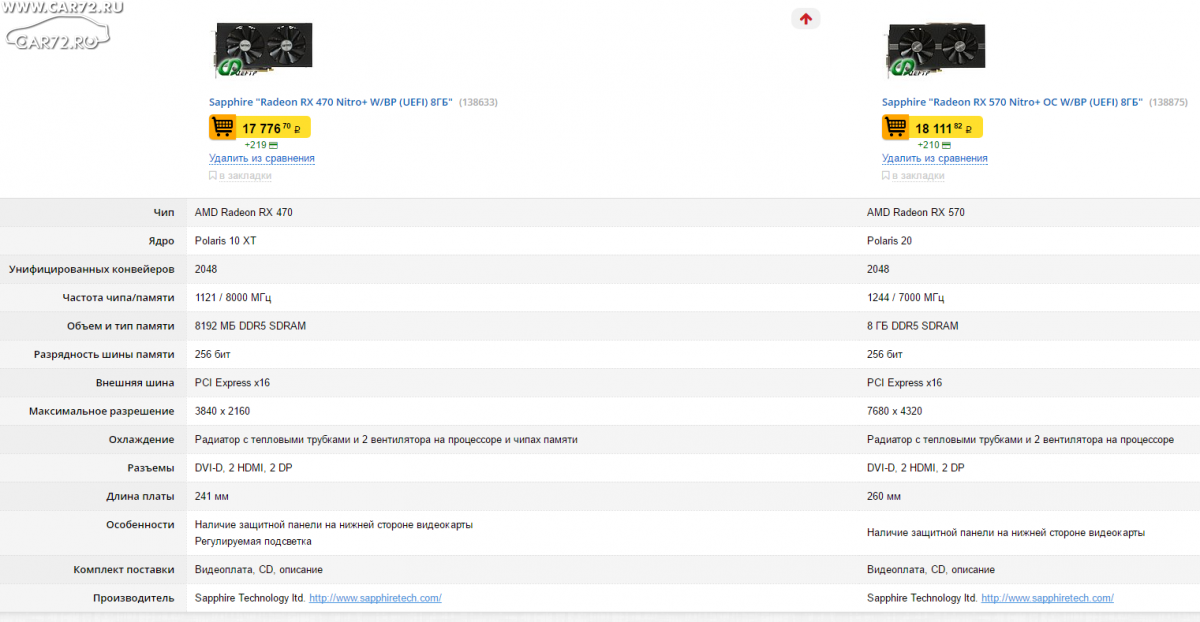Click the "Частота чипа/памяти" row label
Viewport: 1200px width, 622px height.
coord(118,298)
